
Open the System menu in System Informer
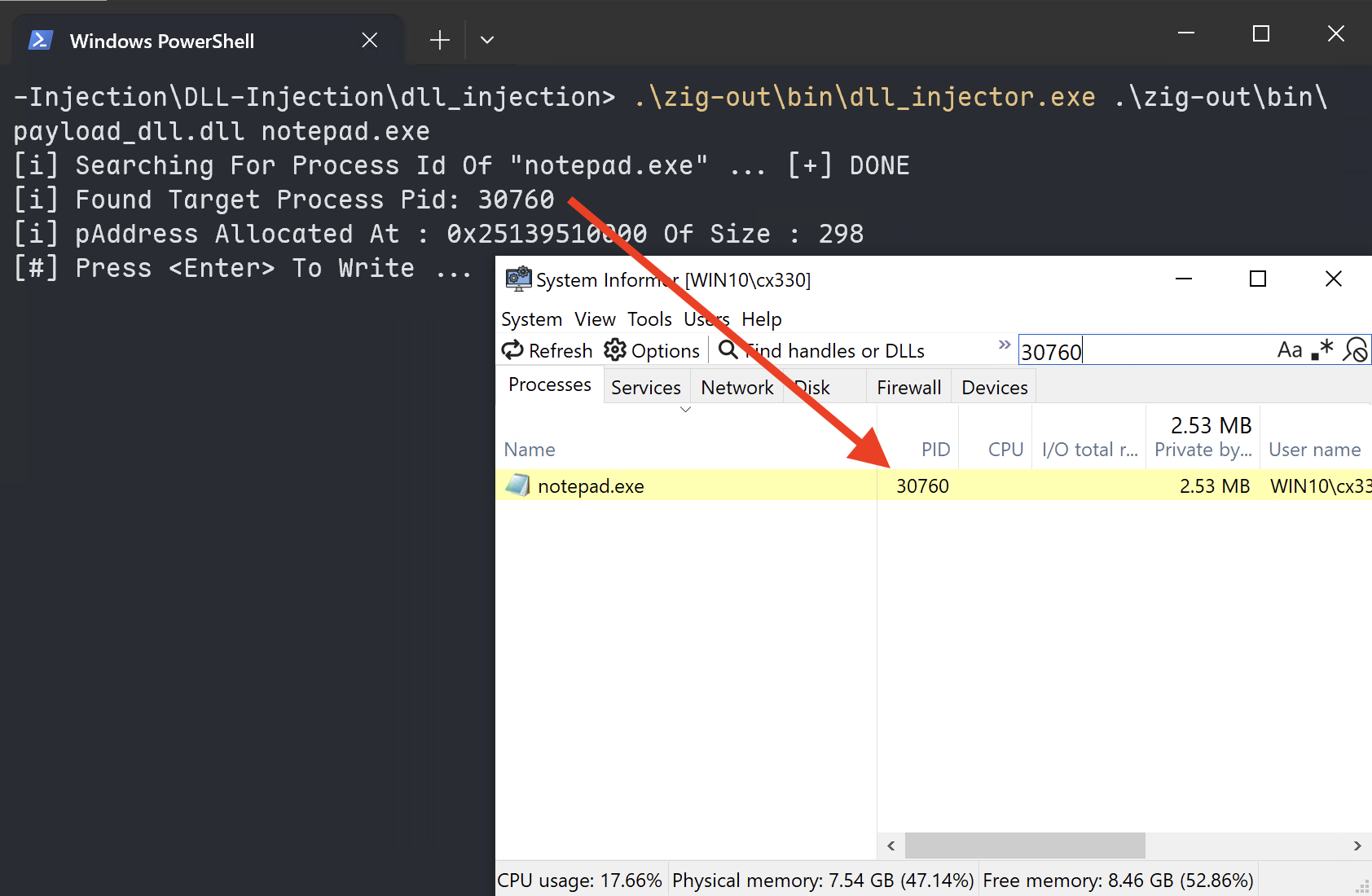pyautogui.click(x=532, y=319)
